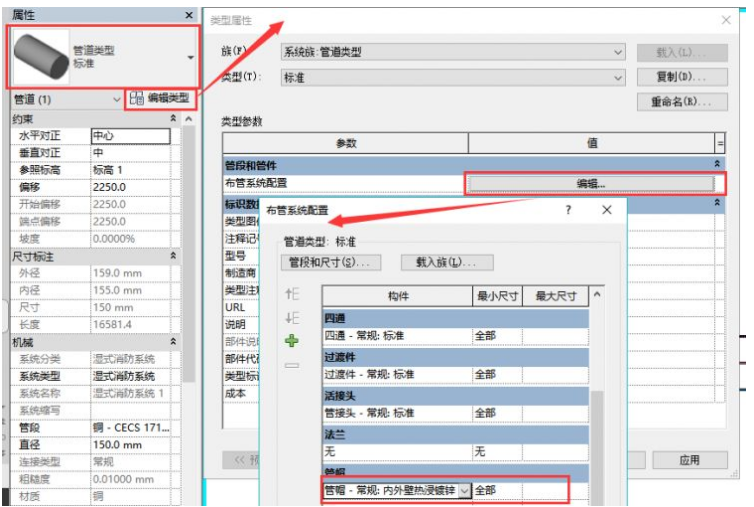Click the Load Family button

tap(447, 263)
